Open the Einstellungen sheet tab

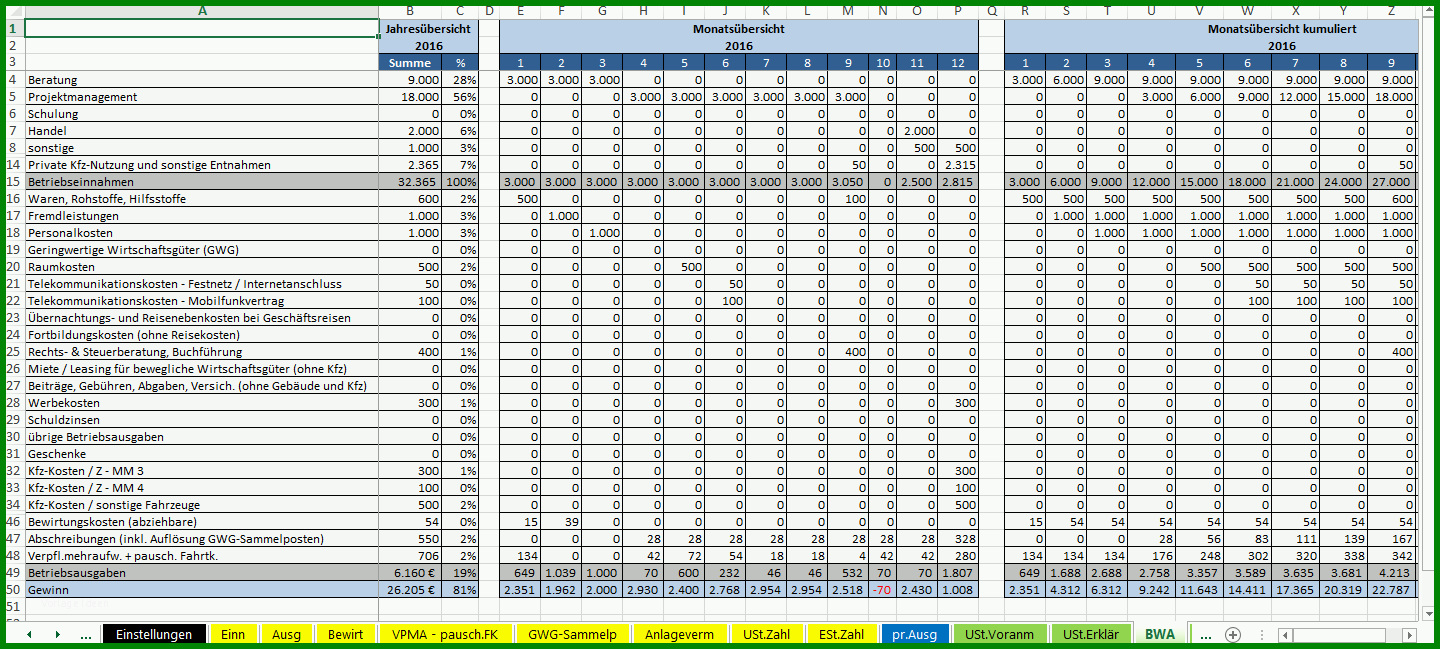154,634
